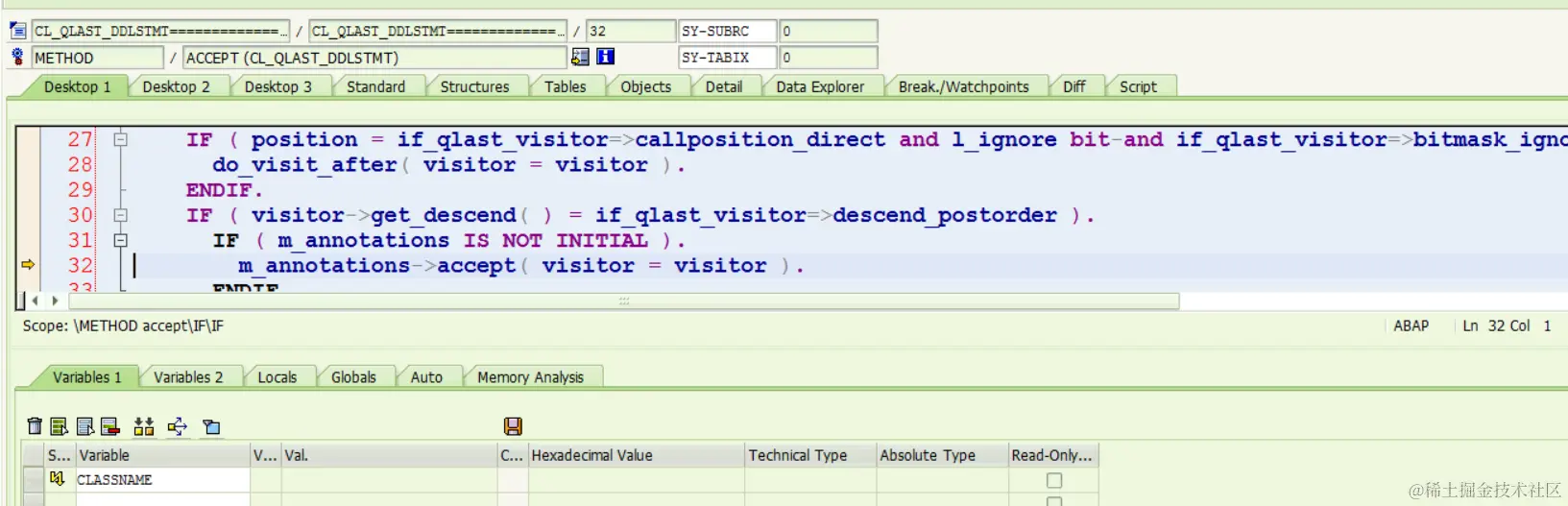1568x506 pixels.
Task: Collapse the IF block at line 27
Action: pyautogui.click(x=121, y=139)
